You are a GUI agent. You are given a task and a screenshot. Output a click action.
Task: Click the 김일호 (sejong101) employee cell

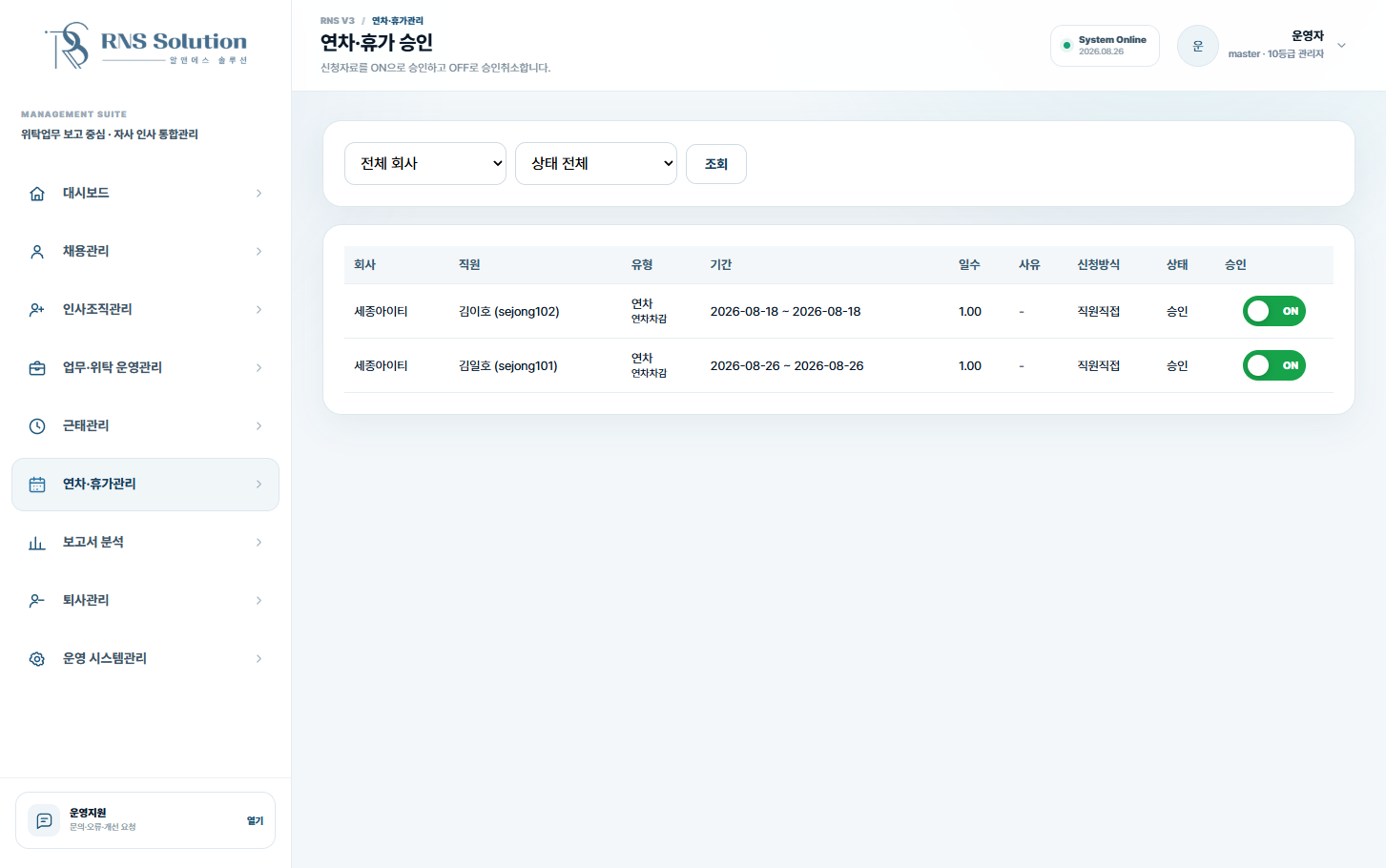point(508,366)
